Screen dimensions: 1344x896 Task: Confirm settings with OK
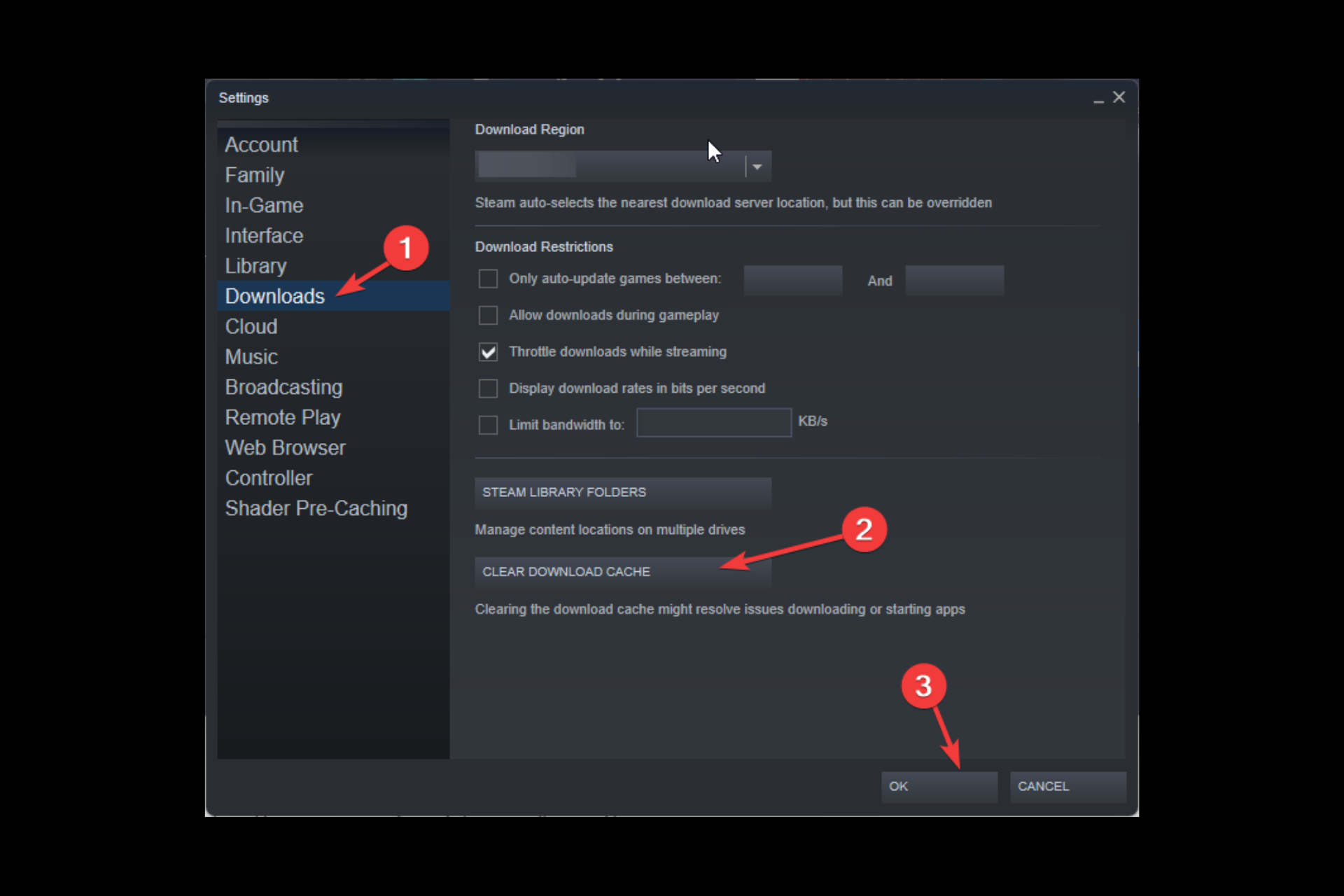939,786
